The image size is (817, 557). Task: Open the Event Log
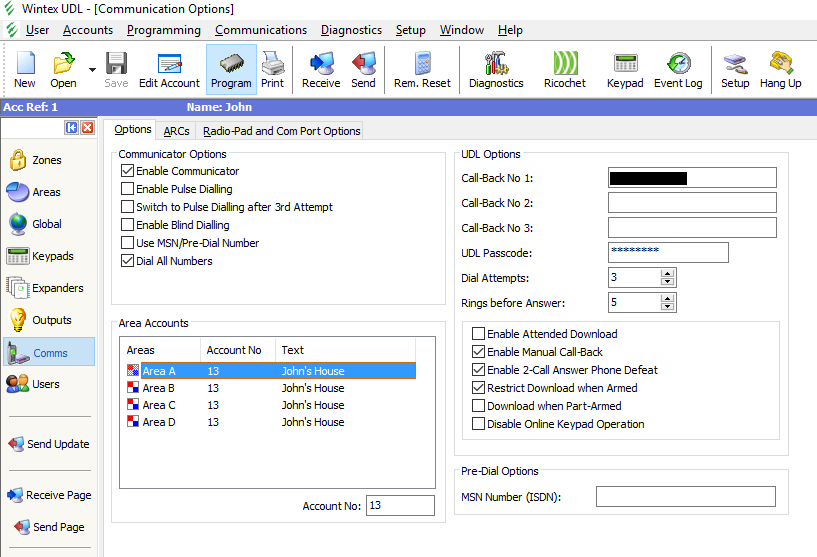[678, 70]
